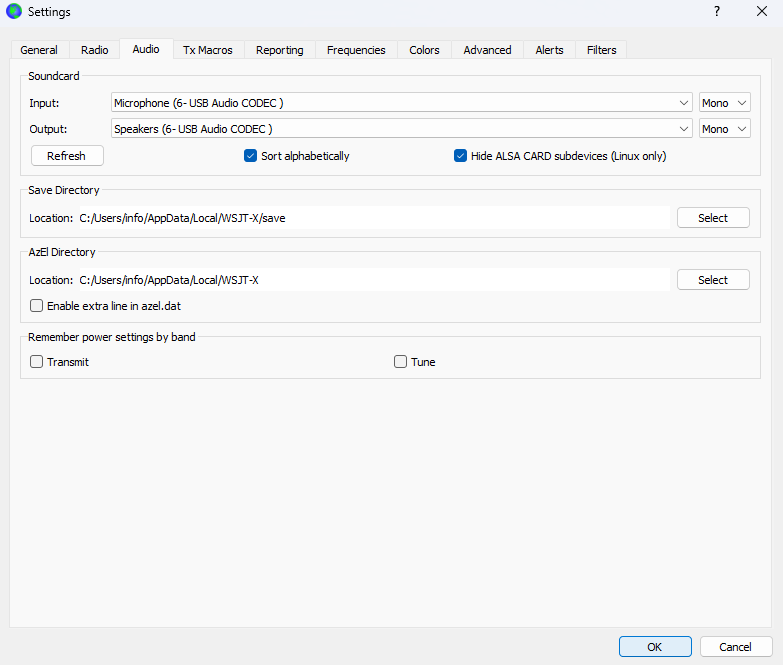Enable extra line in azel.dat
The height and width of the screenshot is (665, 783).
(37, 306)
